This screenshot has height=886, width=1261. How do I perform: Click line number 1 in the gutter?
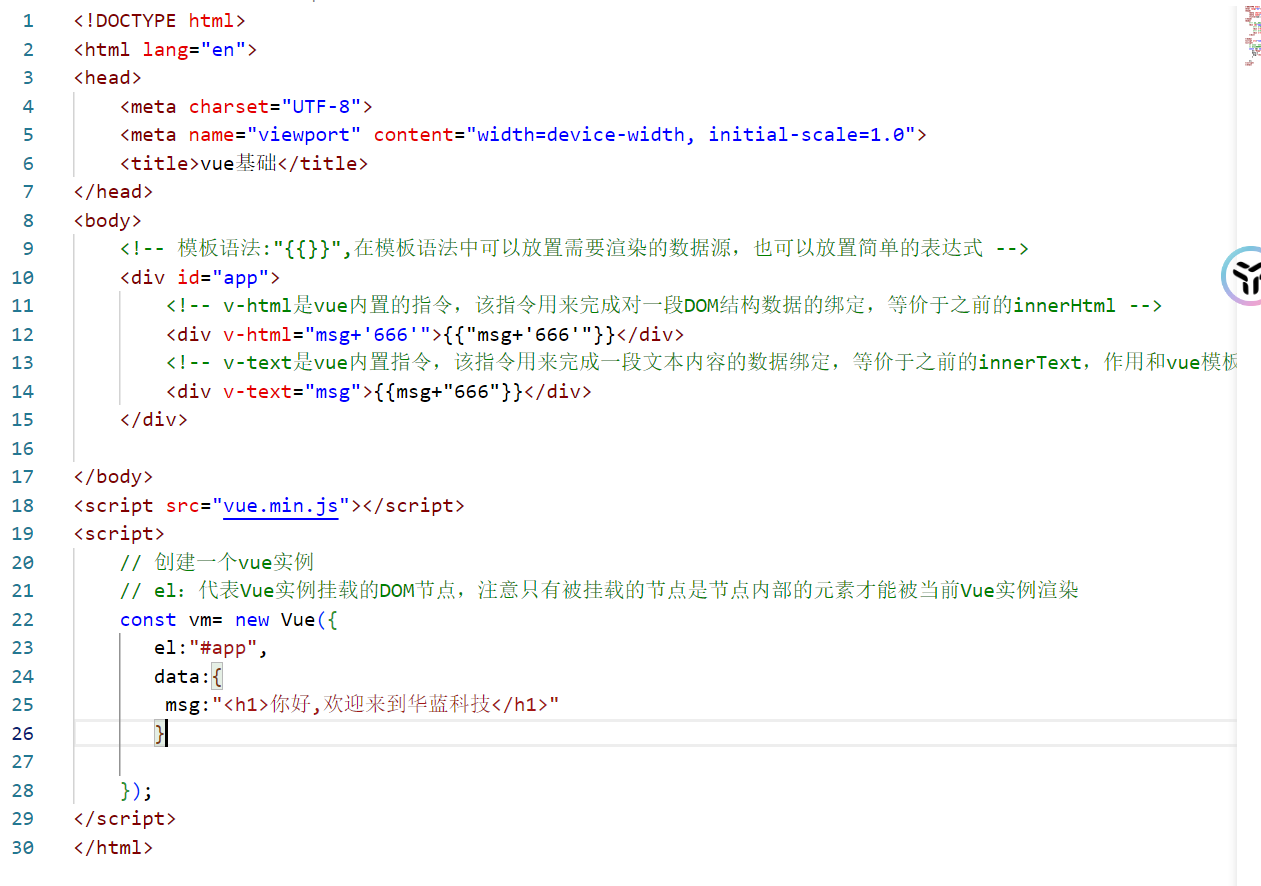pos(28,20)
